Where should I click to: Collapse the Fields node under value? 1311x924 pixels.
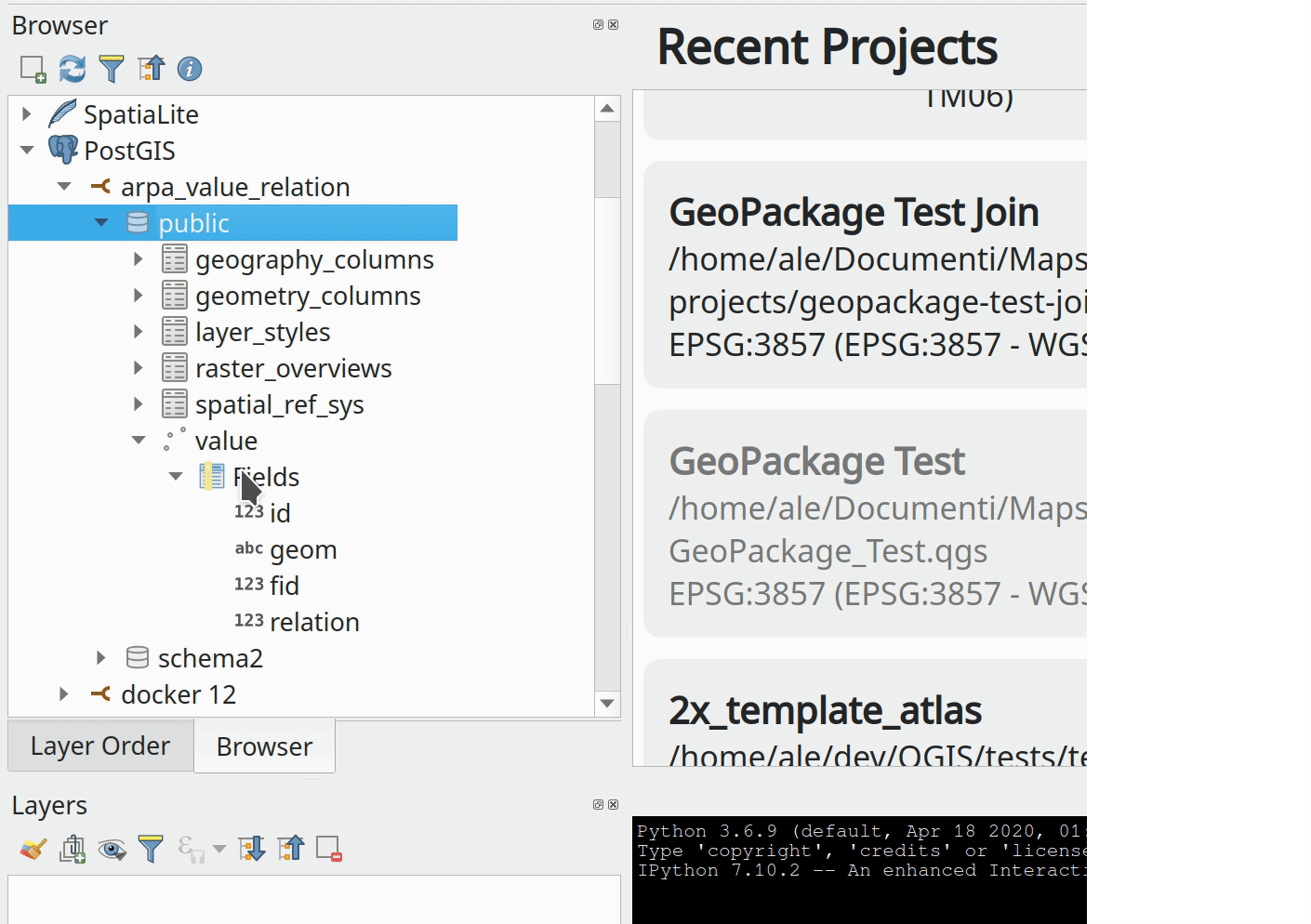click(x=176, y=477)
